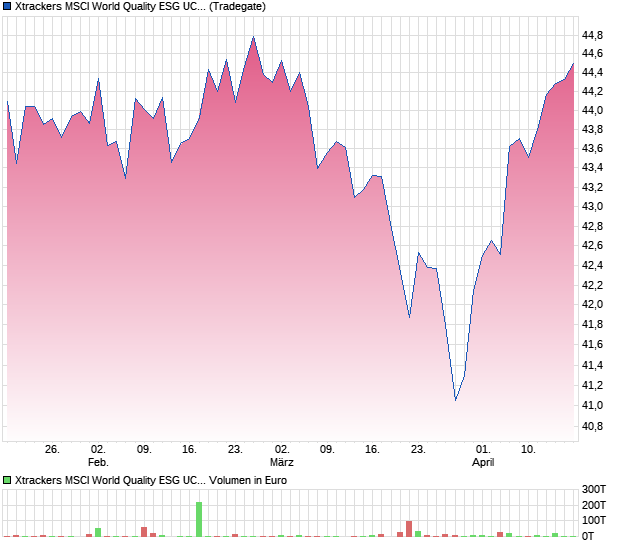Click the 44,2 price axis label
The height and width of the screenshot is (546, 620).
tap(592, 91)
